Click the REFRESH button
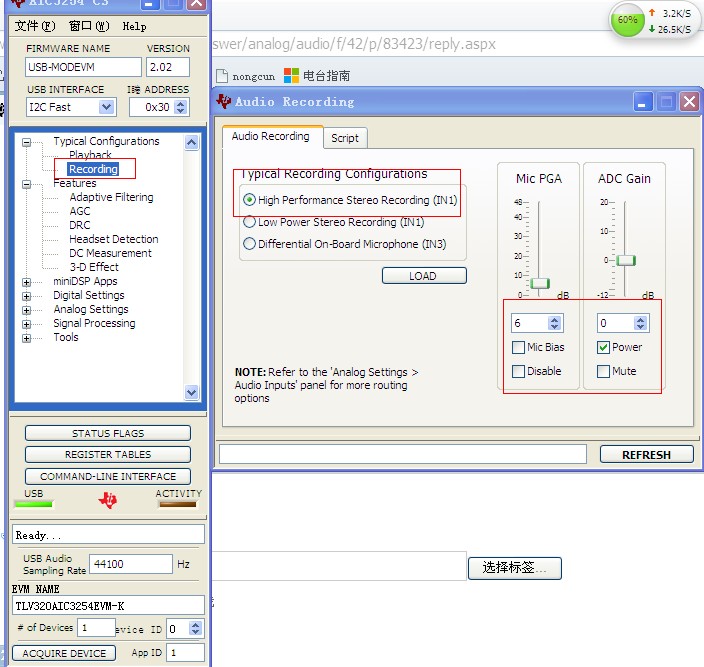This screenshot has height=667, width=704. pos(647,454)
